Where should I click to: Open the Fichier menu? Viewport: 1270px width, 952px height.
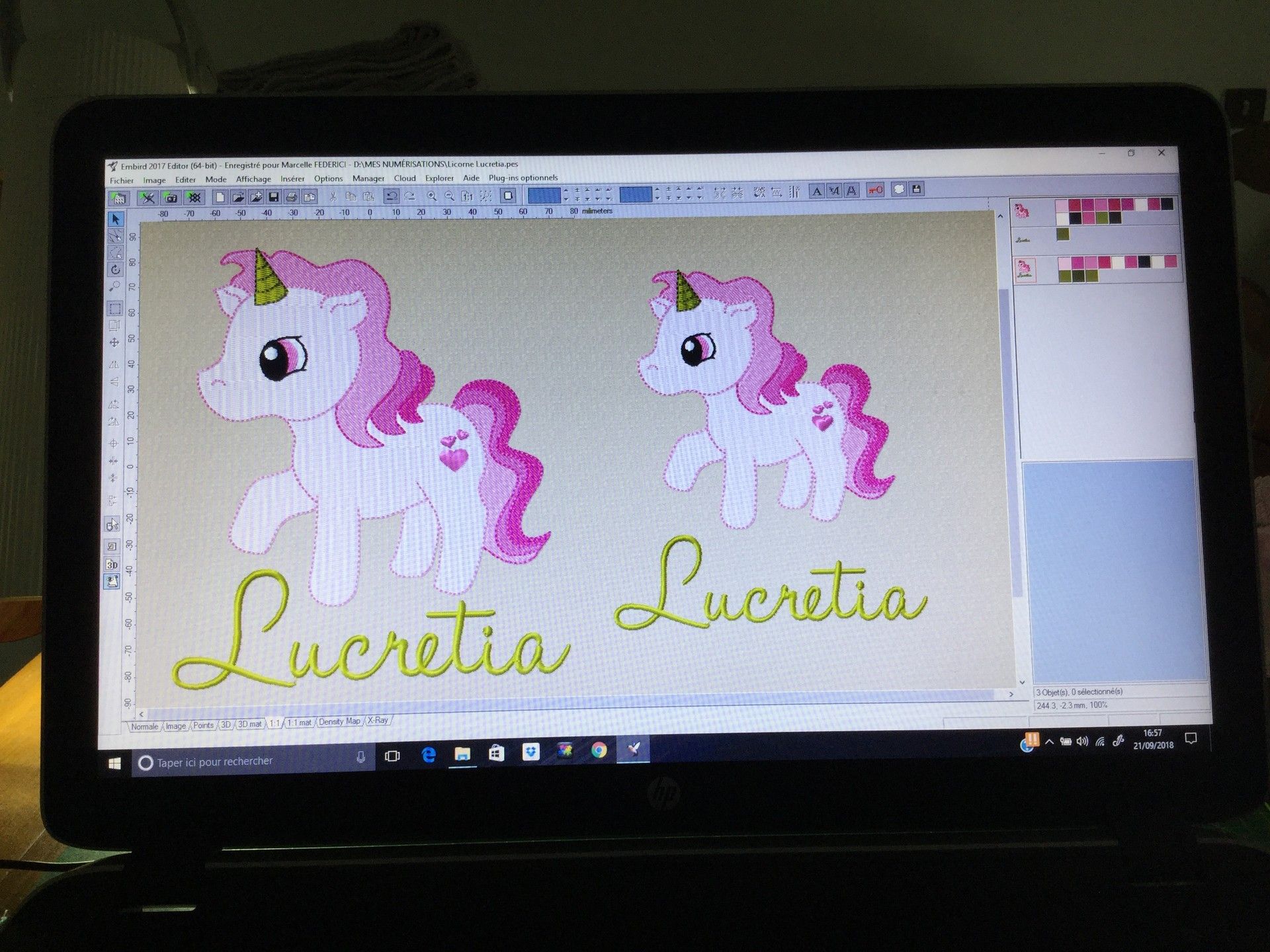(122, 180)
